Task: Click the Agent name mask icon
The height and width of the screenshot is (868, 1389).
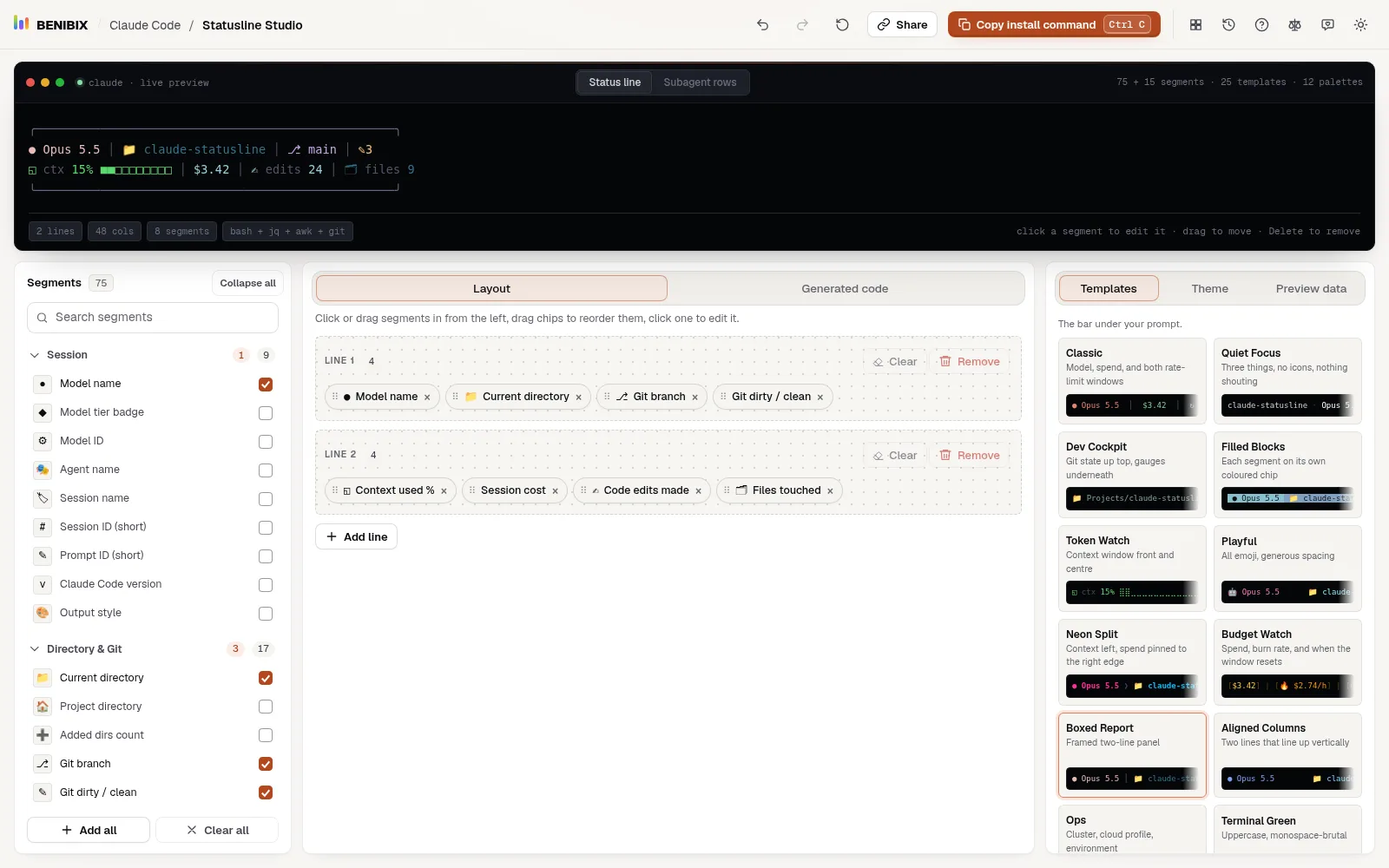Action: [43, 470]
